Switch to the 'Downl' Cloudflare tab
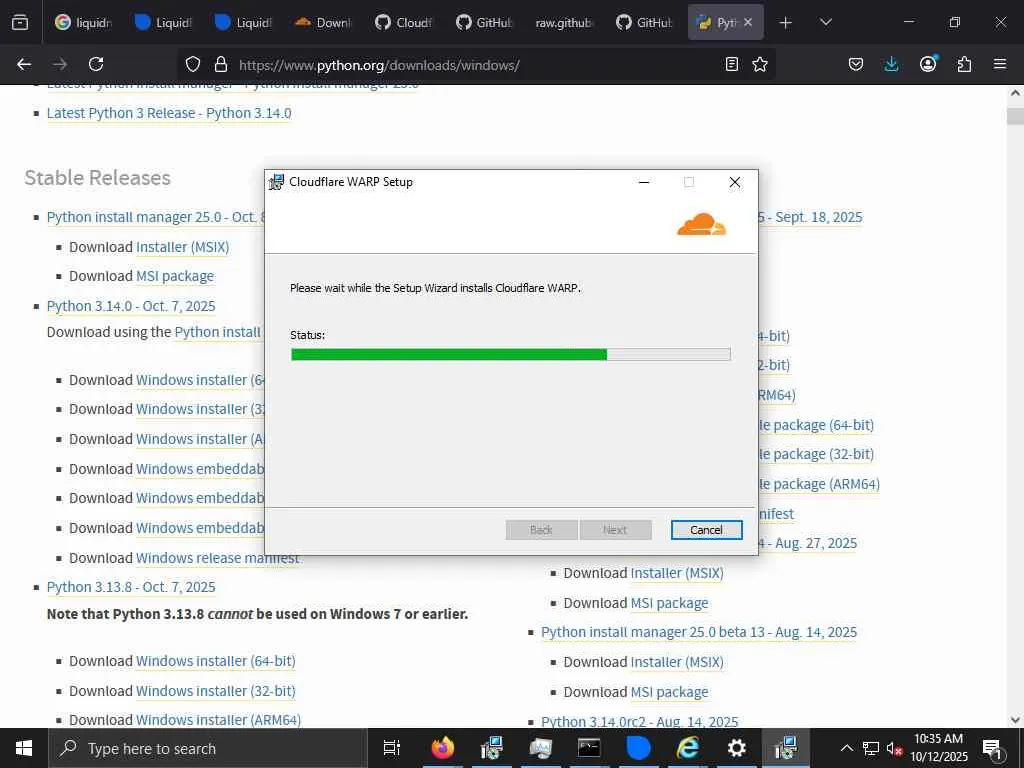The width and height of the screenshot is (1024, 768). pos(323,22)
